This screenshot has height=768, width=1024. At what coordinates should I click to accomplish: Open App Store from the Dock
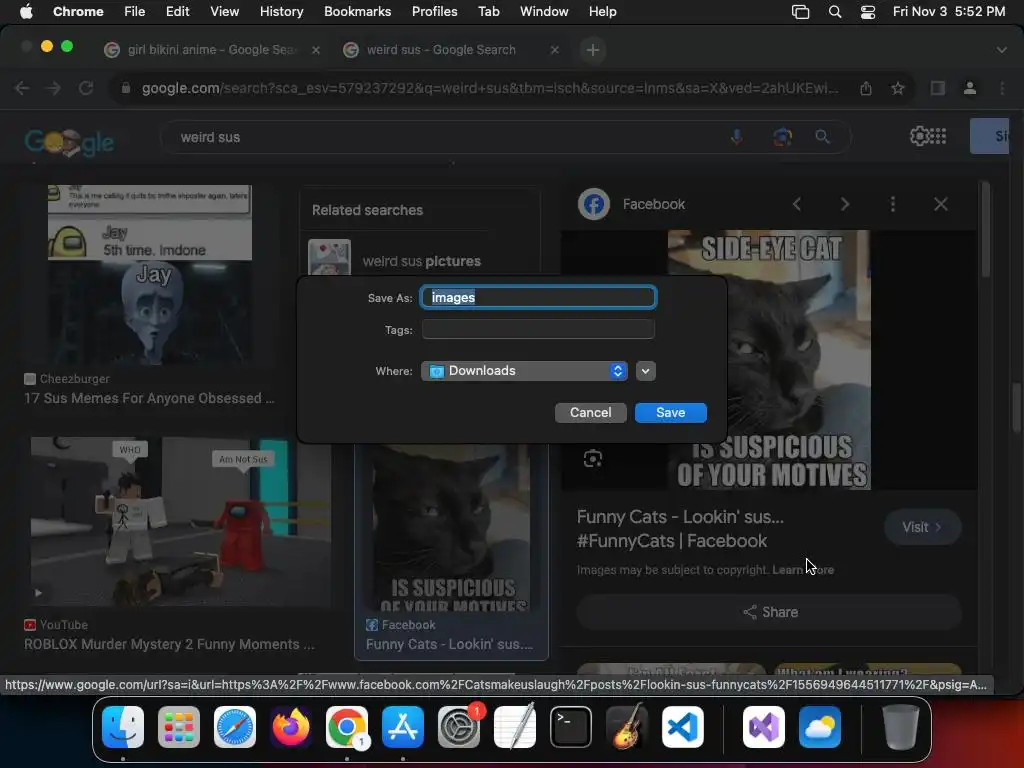coord(403,727)
